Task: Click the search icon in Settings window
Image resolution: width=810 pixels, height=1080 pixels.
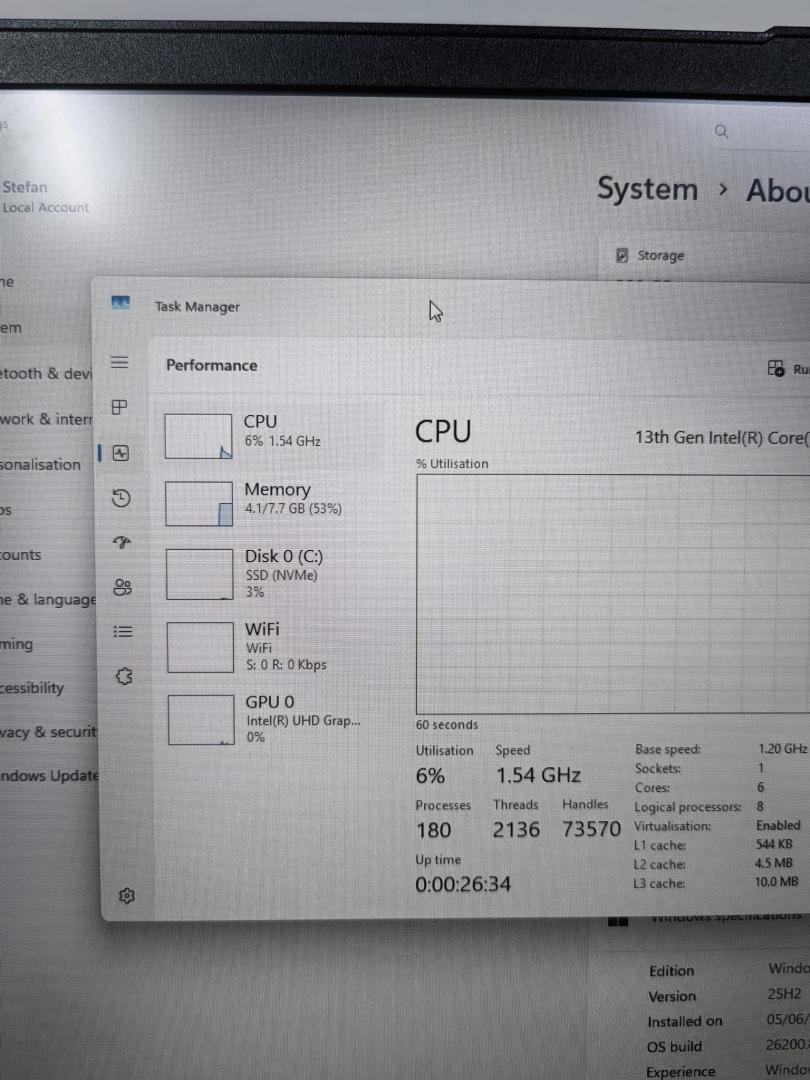Action: (721, 131)
